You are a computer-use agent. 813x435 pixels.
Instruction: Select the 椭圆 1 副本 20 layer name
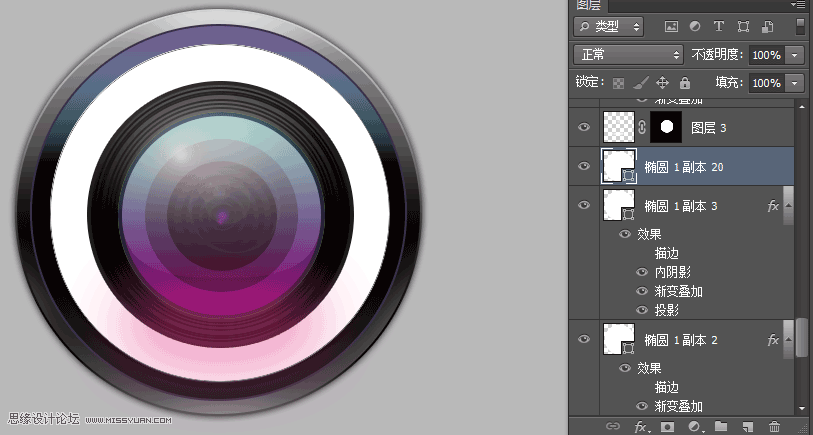coord(683,167)
